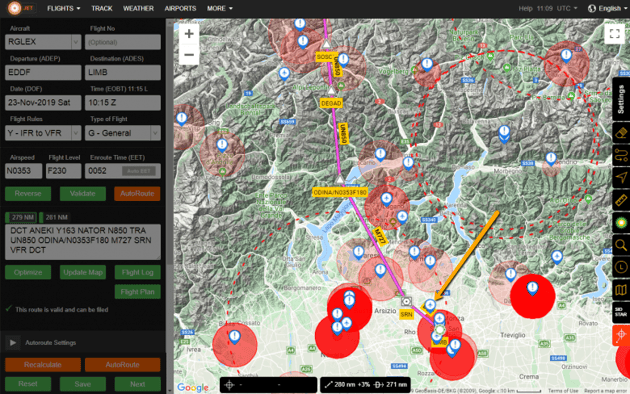The image size is (630, 394).
Task: Toggle the Auto EET switch
Action: point(139,171)
